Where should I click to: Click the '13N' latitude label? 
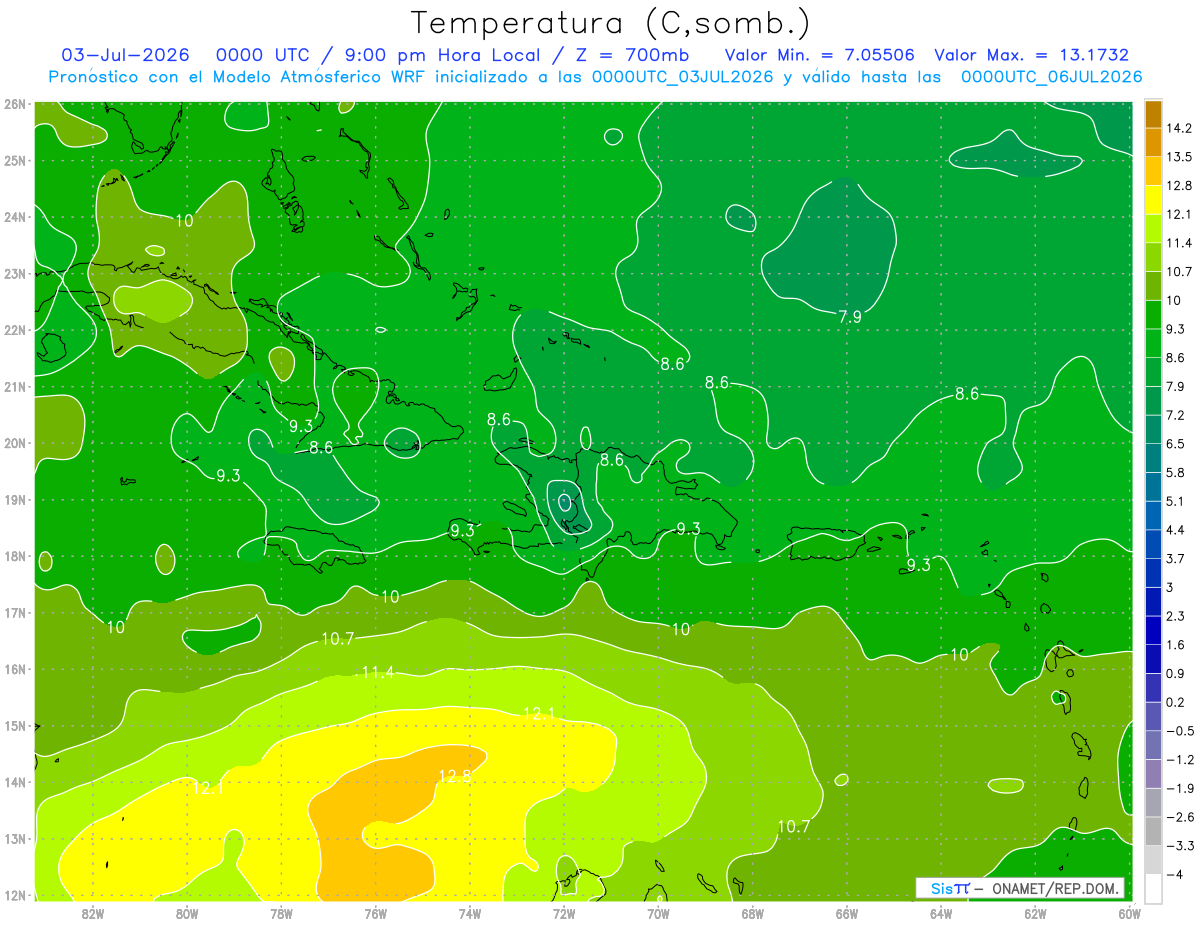(x=14, y=839)
